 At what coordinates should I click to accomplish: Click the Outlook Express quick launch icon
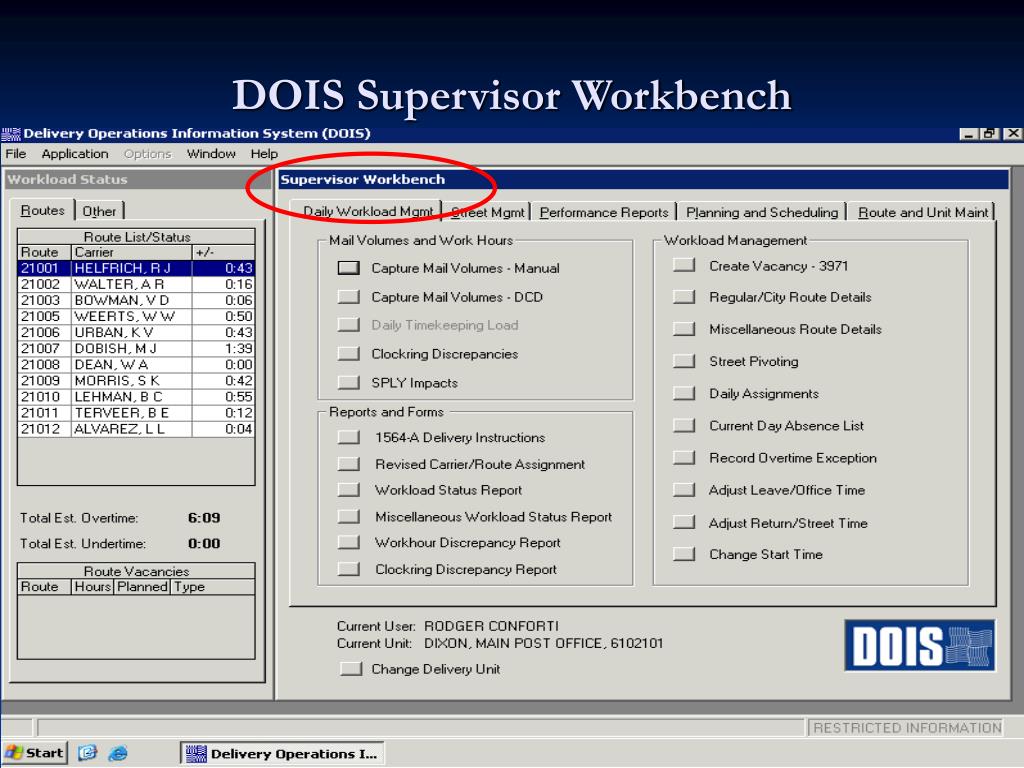[x=87, y=753]
